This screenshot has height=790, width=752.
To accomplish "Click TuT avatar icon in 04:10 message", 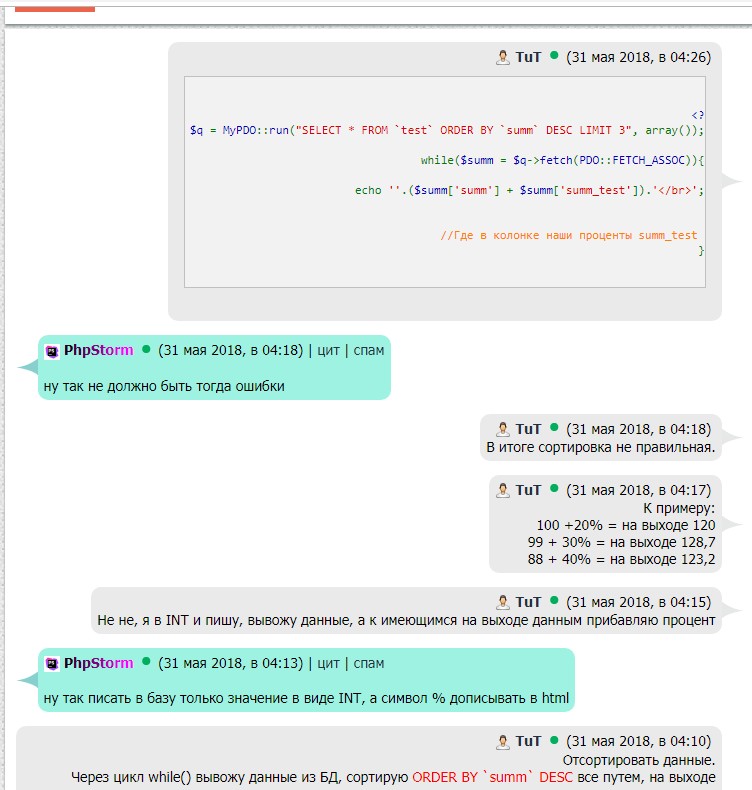I will [503, 742].
